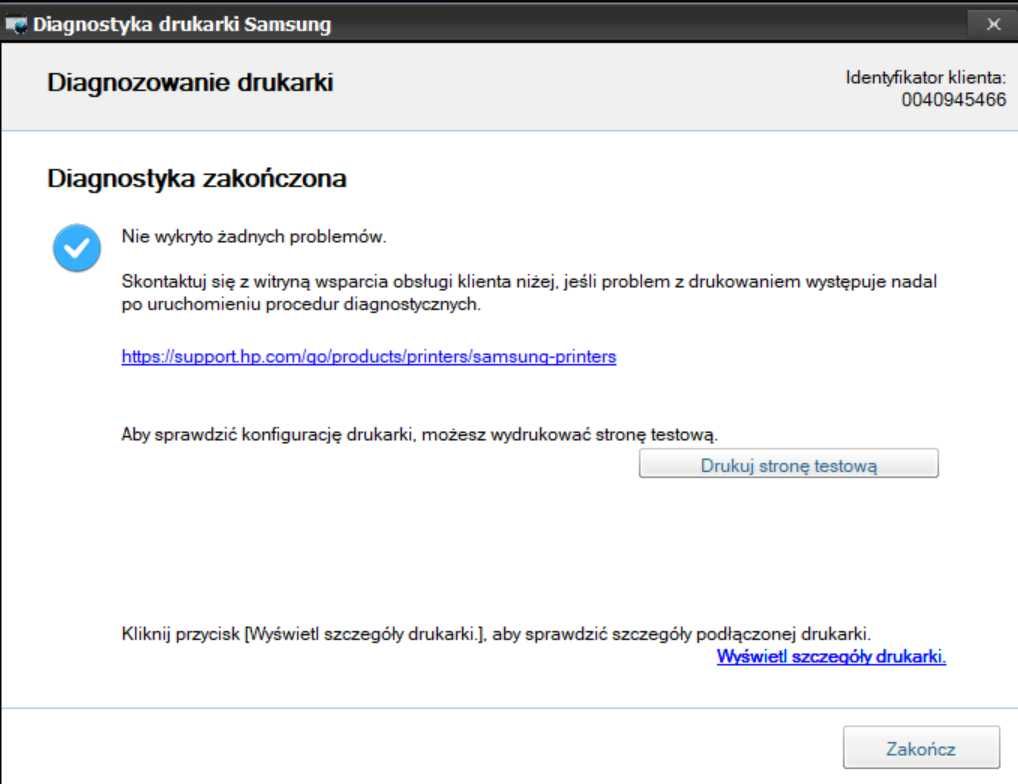Image resolution: width=1018 pixels, height=784 pixels.
Task: Close the Diagnostyka drukarki Samsung window
Action: [993, 24]
